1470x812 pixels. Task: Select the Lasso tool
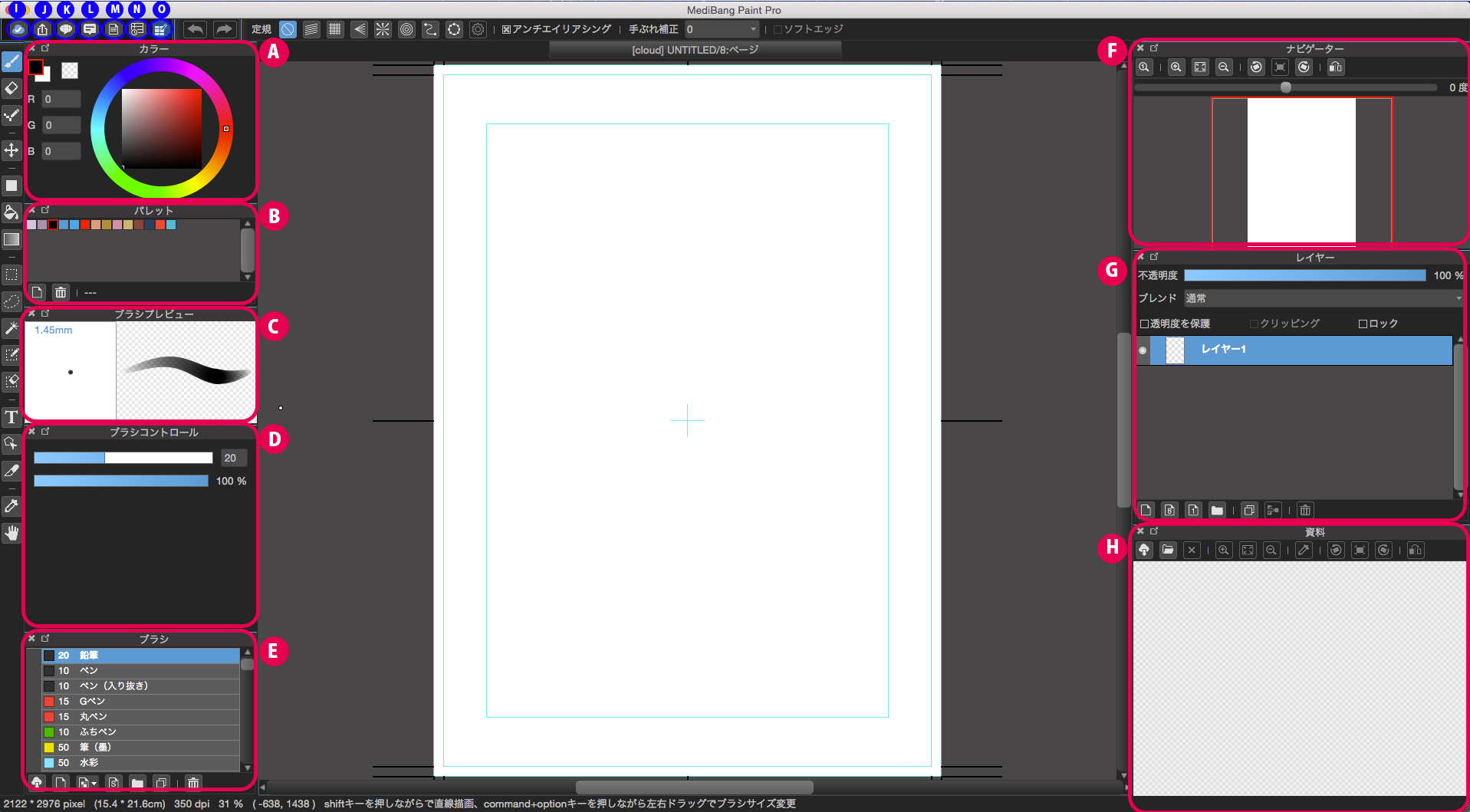click(12, 301)
